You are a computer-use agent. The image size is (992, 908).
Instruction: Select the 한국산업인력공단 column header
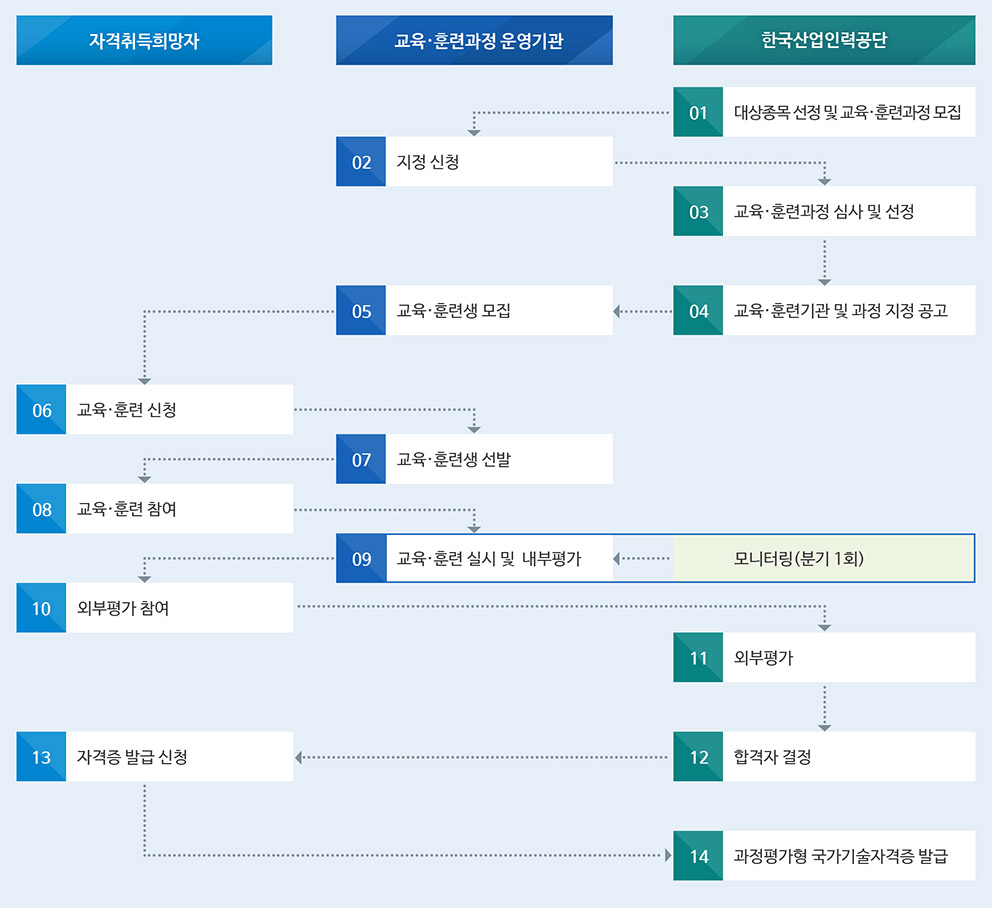coord(824,40)
